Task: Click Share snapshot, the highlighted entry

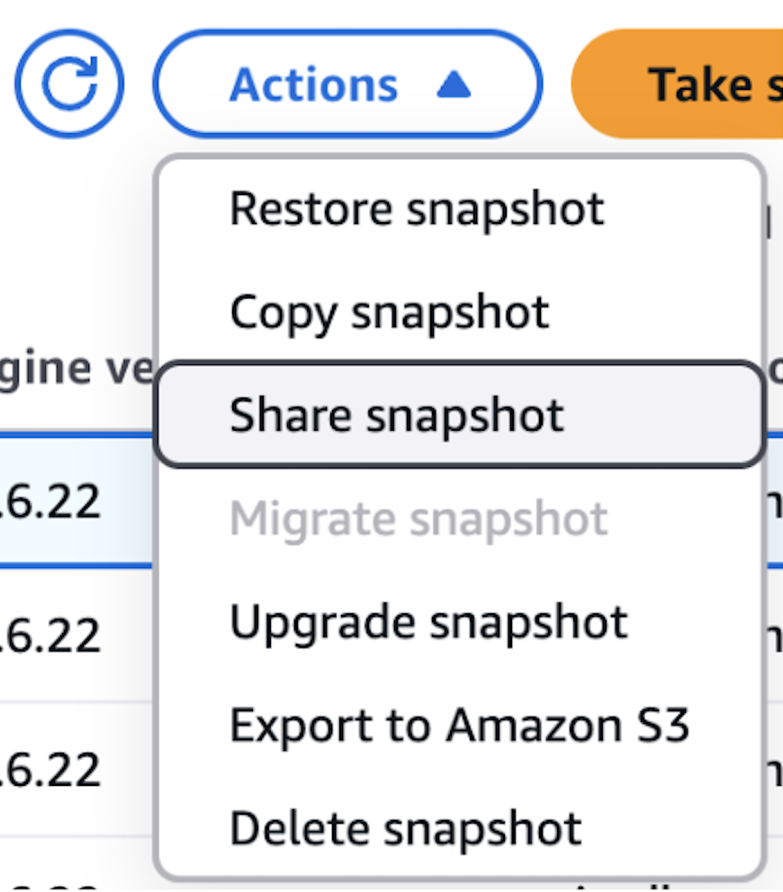Action: pyautogui.click(x=400, y=415)
